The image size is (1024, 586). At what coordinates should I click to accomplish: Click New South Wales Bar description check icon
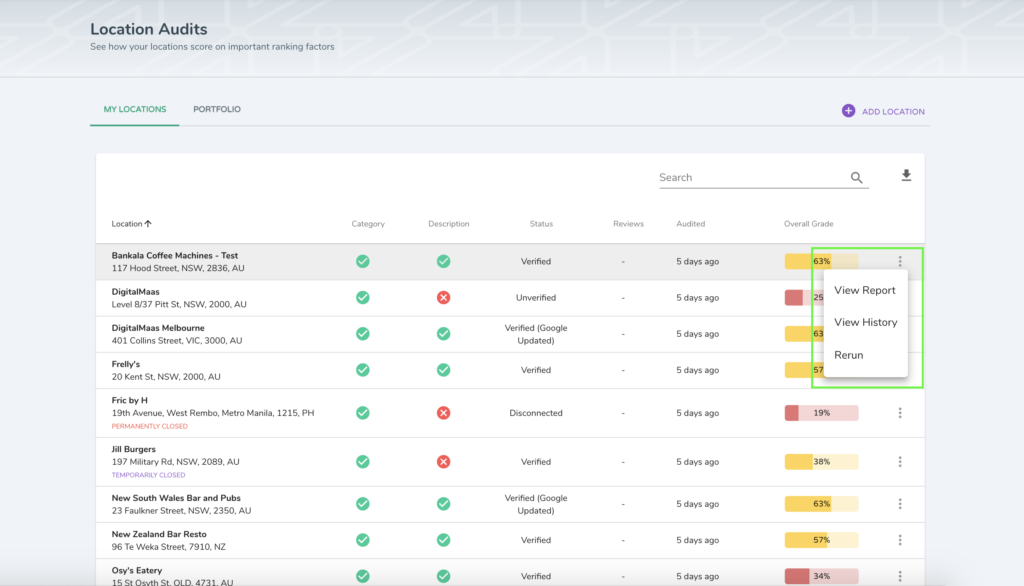pyautogui.click(x=443, y=504)
